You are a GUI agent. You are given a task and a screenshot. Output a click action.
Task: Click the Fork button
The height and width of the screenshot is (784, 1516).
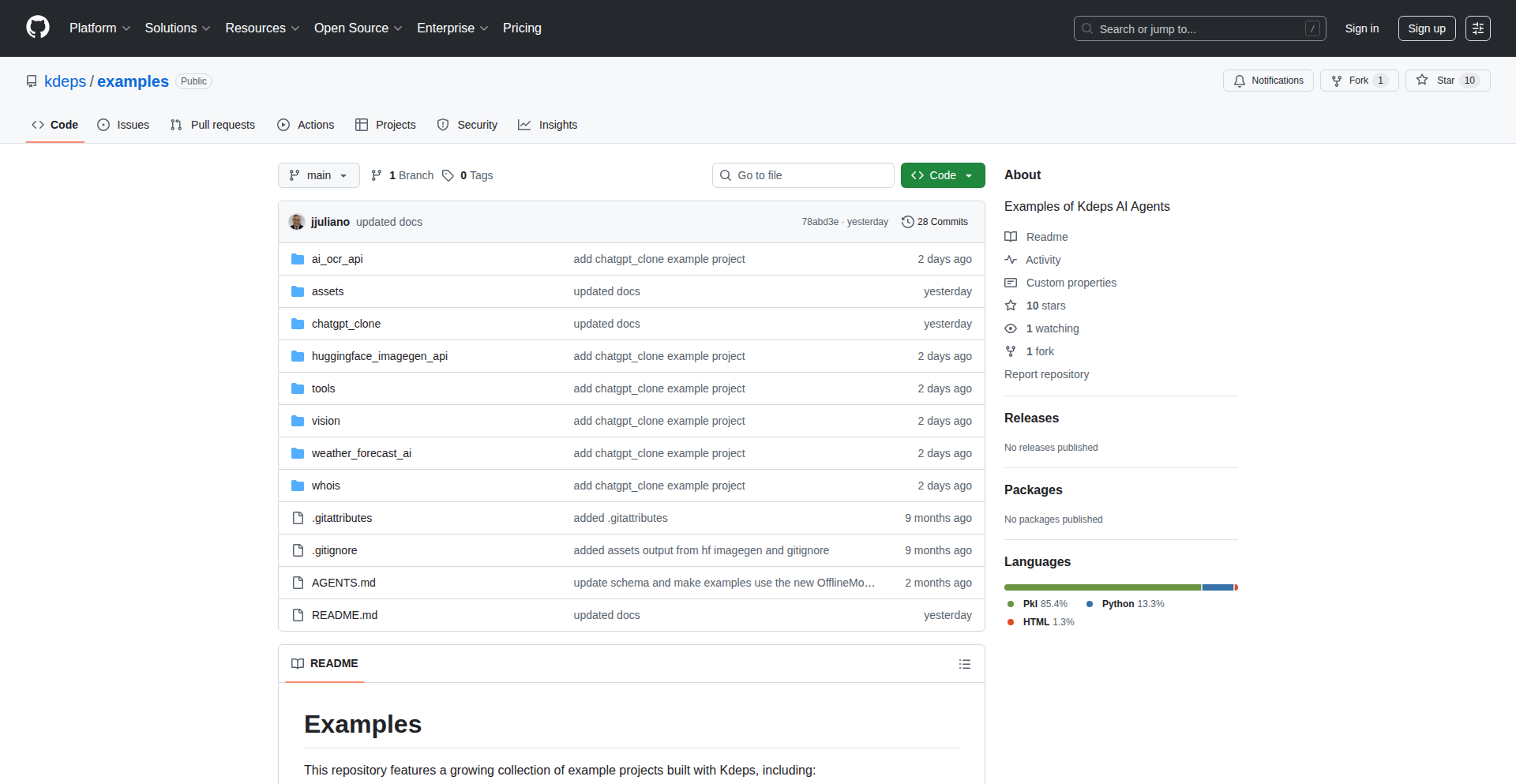tap(1358, 81)
